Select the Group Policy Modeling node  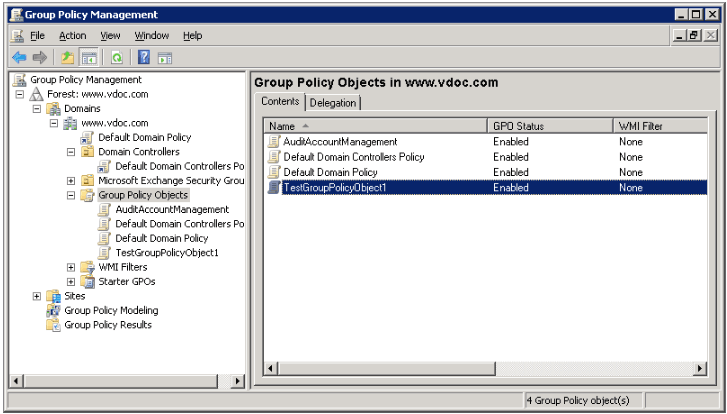click(x=111, y=310)
